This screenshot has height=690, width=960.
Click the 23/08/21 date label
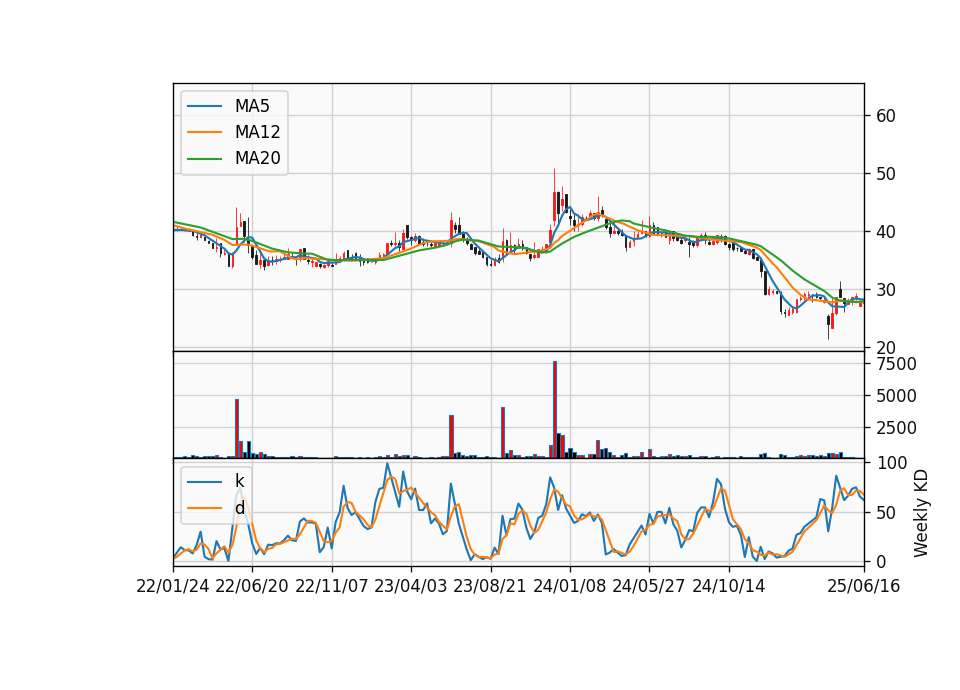click(x=490, y=587)
